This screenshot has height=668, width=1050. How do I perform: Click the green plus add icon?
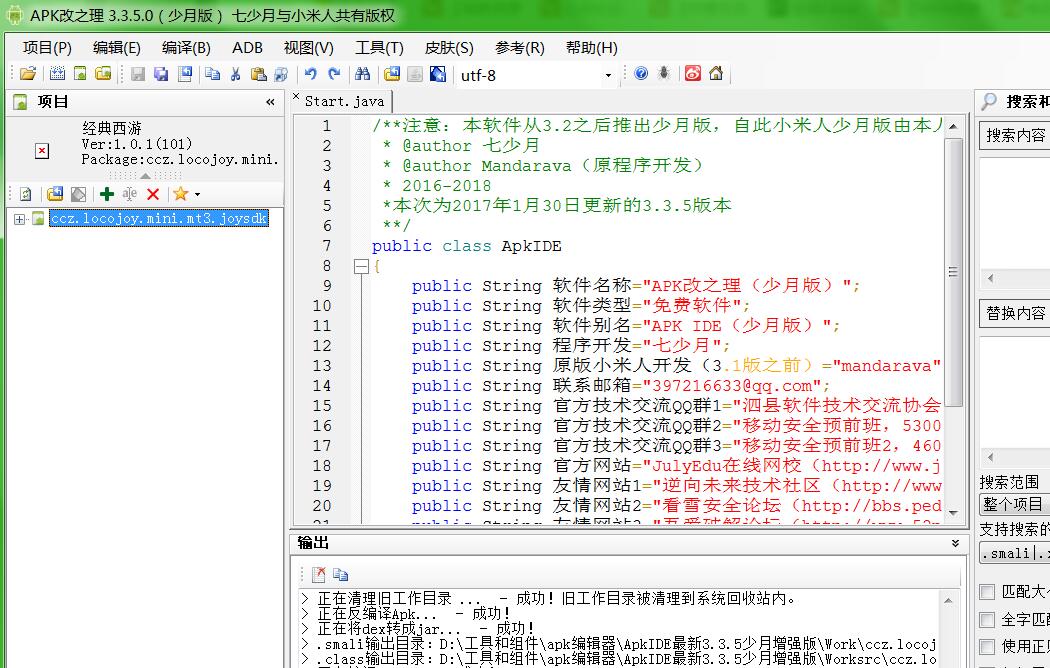(x=106, y=194)
